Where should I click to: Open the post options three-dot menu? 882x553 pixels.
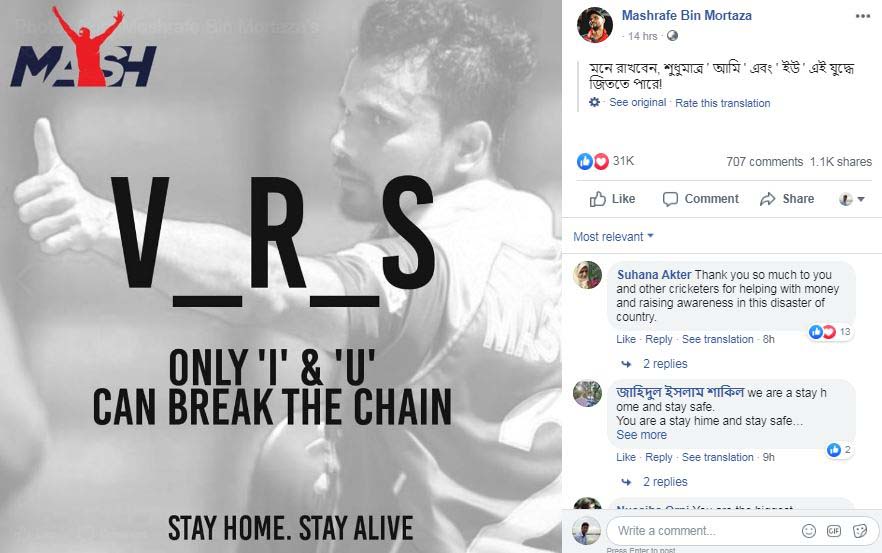(x=863, y=16)
